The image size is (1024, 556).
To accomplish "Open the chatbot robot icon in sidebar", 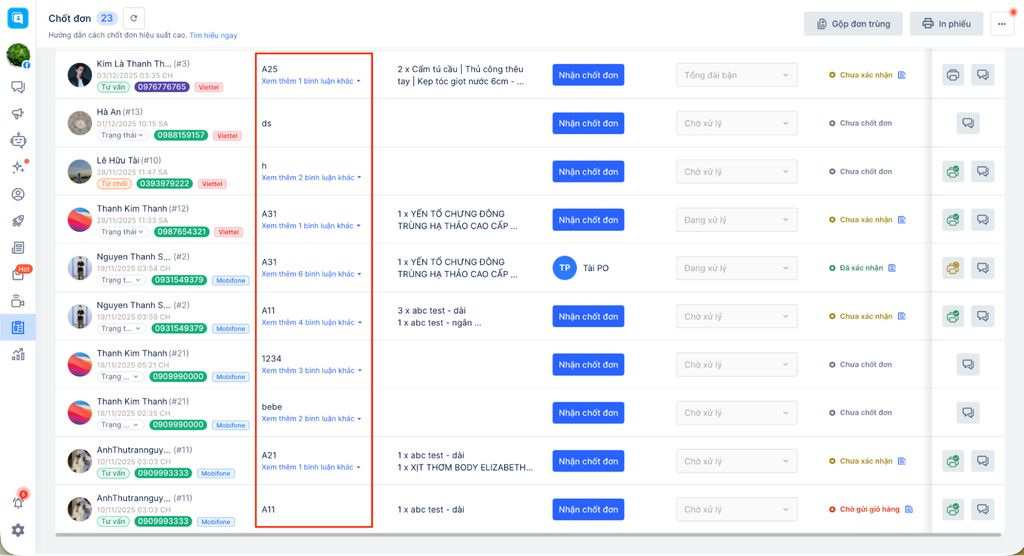I will (18, 141).
